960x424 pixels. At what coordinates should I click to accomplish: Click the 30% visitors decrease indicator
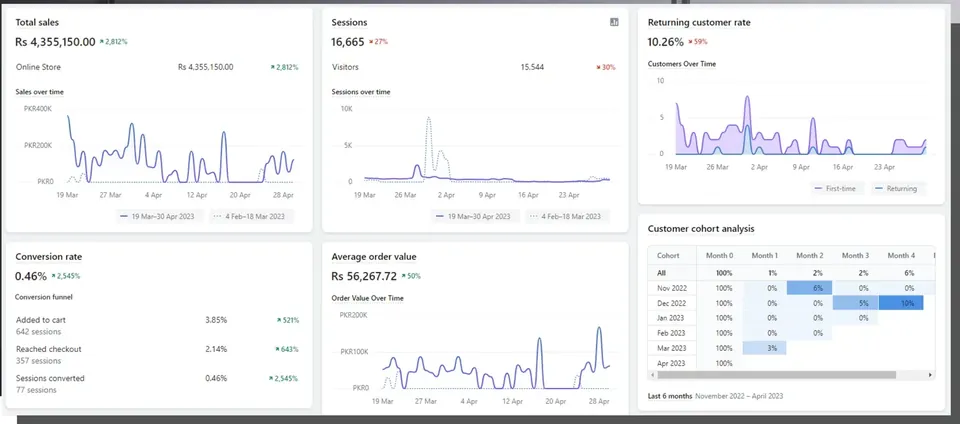[606, 67]
